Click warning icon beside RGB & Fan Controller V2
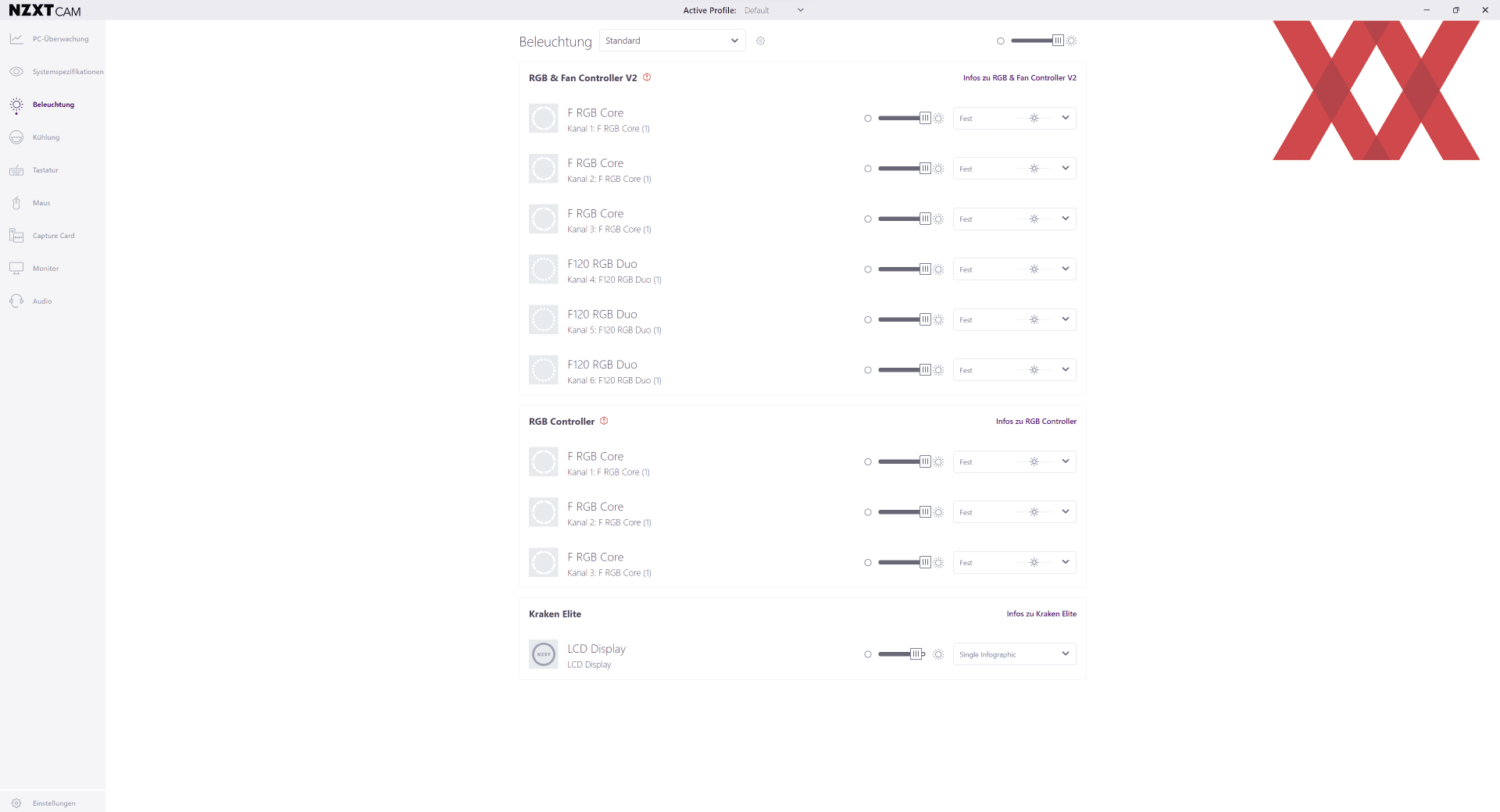This screenshot has width=1500, height=812. [x=647, y=77]
